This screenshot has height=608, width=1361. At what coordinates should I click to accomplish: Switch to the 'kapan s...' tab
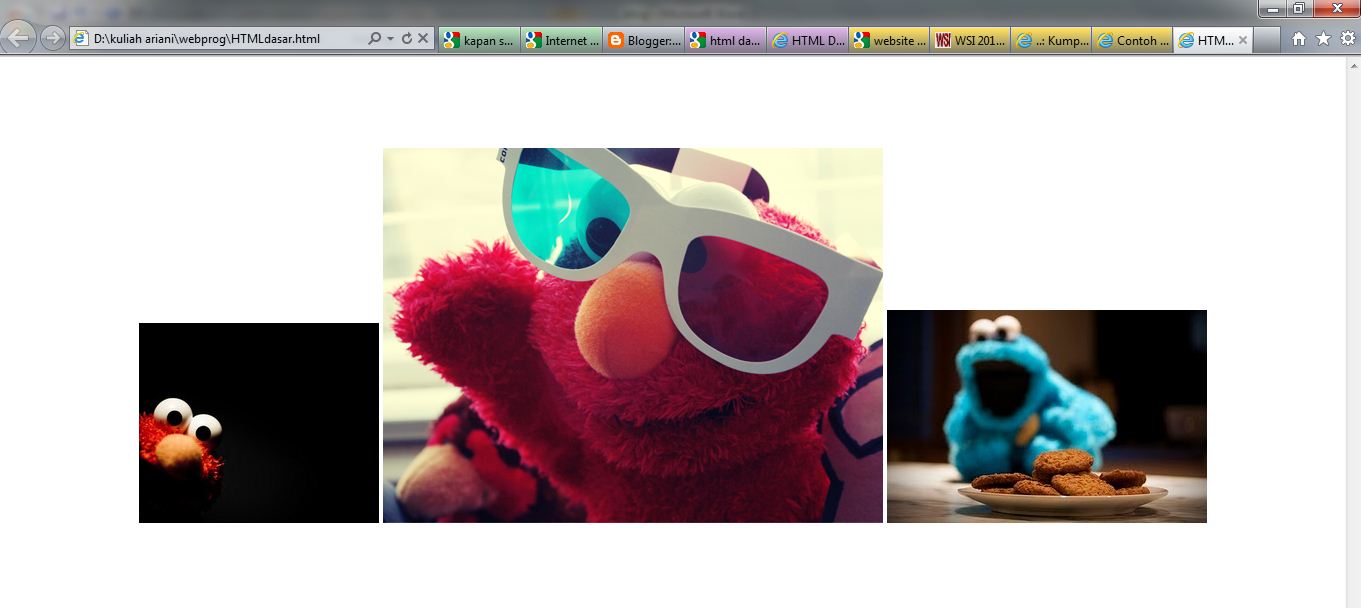click(x=479, y=40)
